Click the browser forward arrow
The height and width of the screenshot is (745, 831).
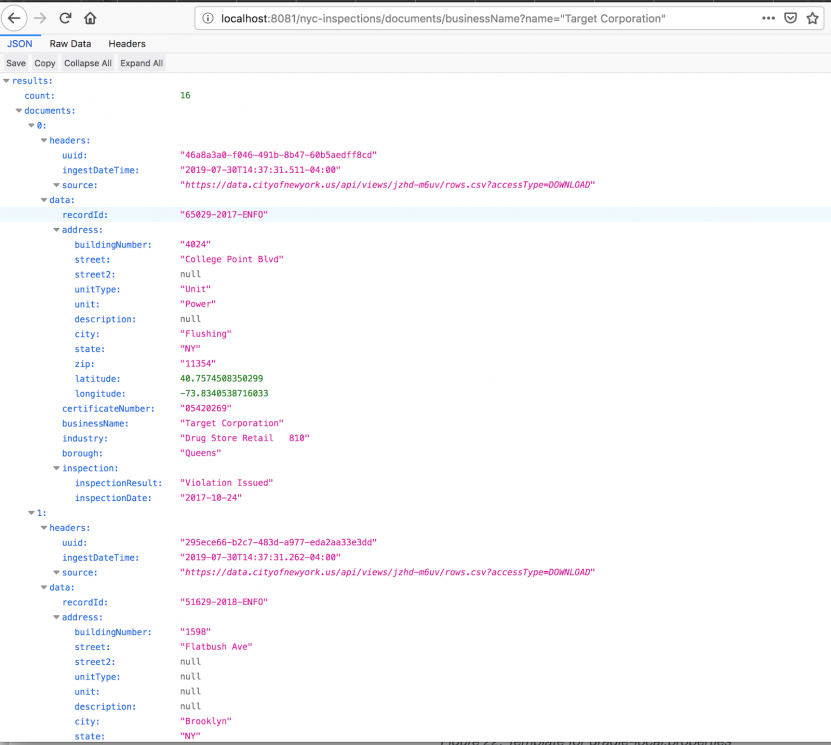pyautogui.click(x=40, y=17)
